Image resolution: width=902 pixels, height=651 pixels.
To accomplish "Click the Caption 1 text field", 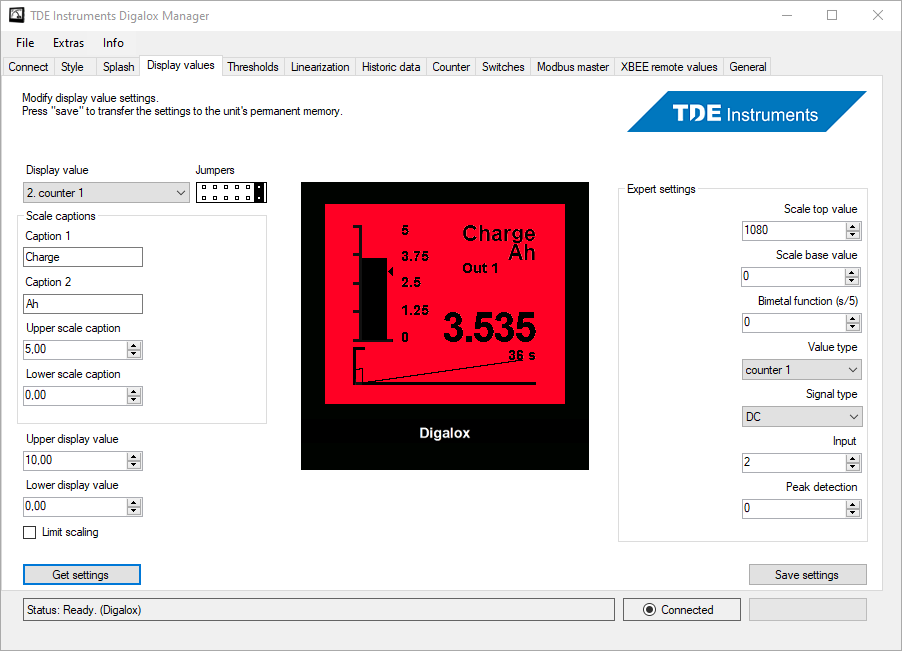I will click(x=83, y=257).
